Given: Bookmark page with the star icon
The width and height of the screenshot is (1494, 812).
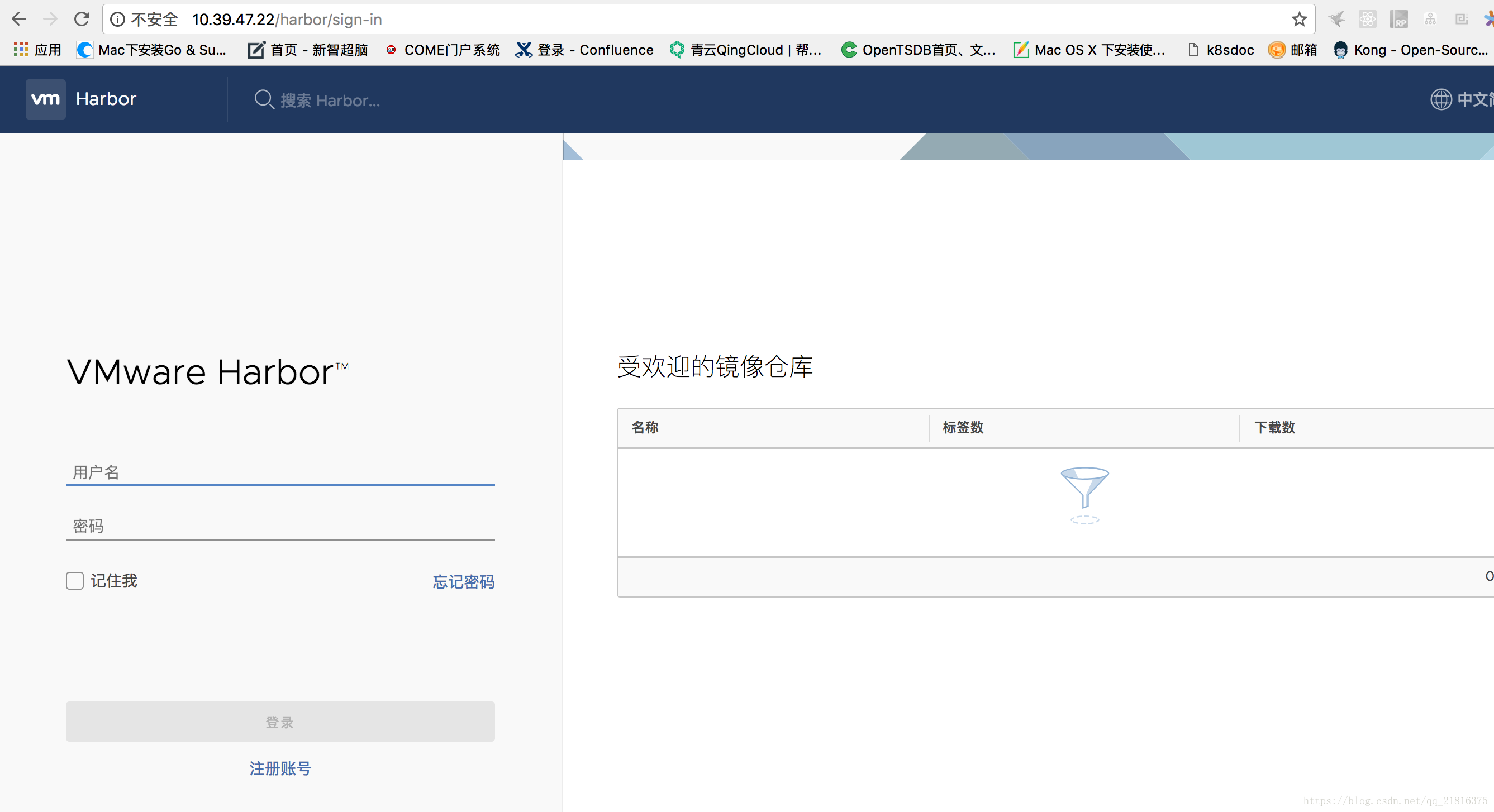Looking at the screenshot, I should (1298, 20).
